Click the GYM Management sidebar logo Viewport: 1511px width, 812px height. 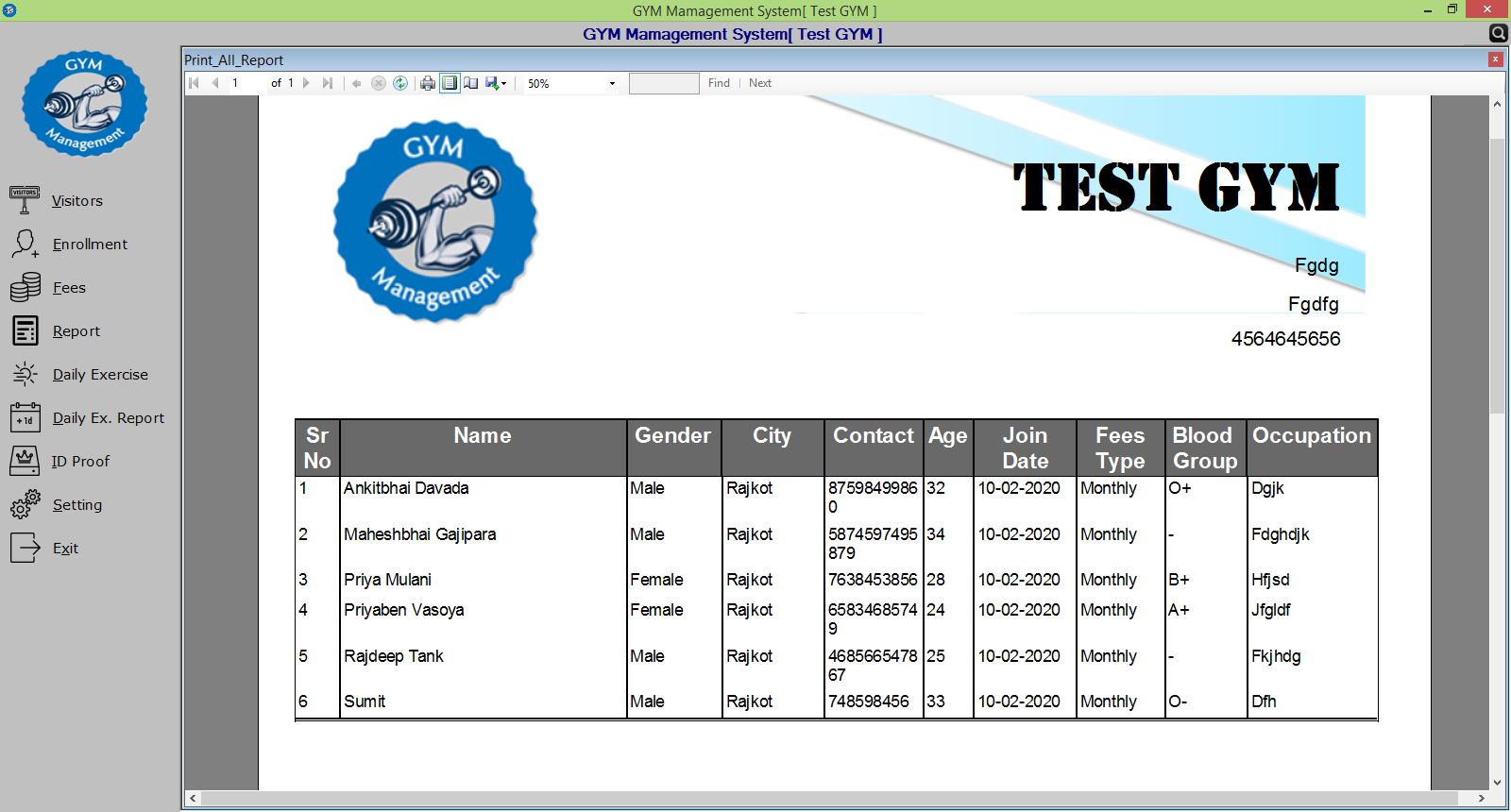(x=85, y=104)
